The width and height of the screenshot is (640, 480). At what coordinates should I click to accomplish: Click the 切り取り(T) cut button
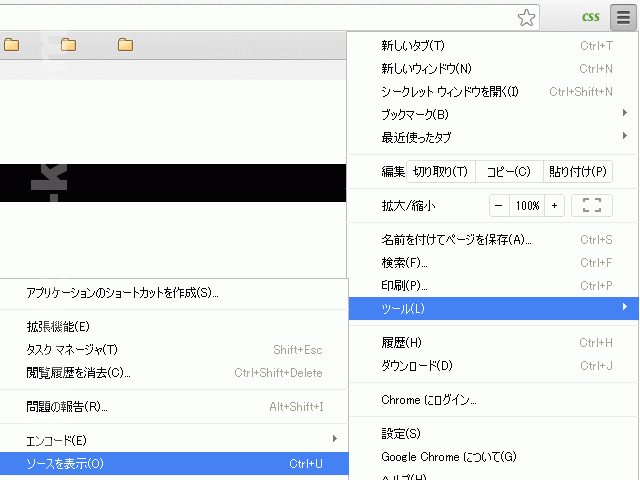(440, 172)
